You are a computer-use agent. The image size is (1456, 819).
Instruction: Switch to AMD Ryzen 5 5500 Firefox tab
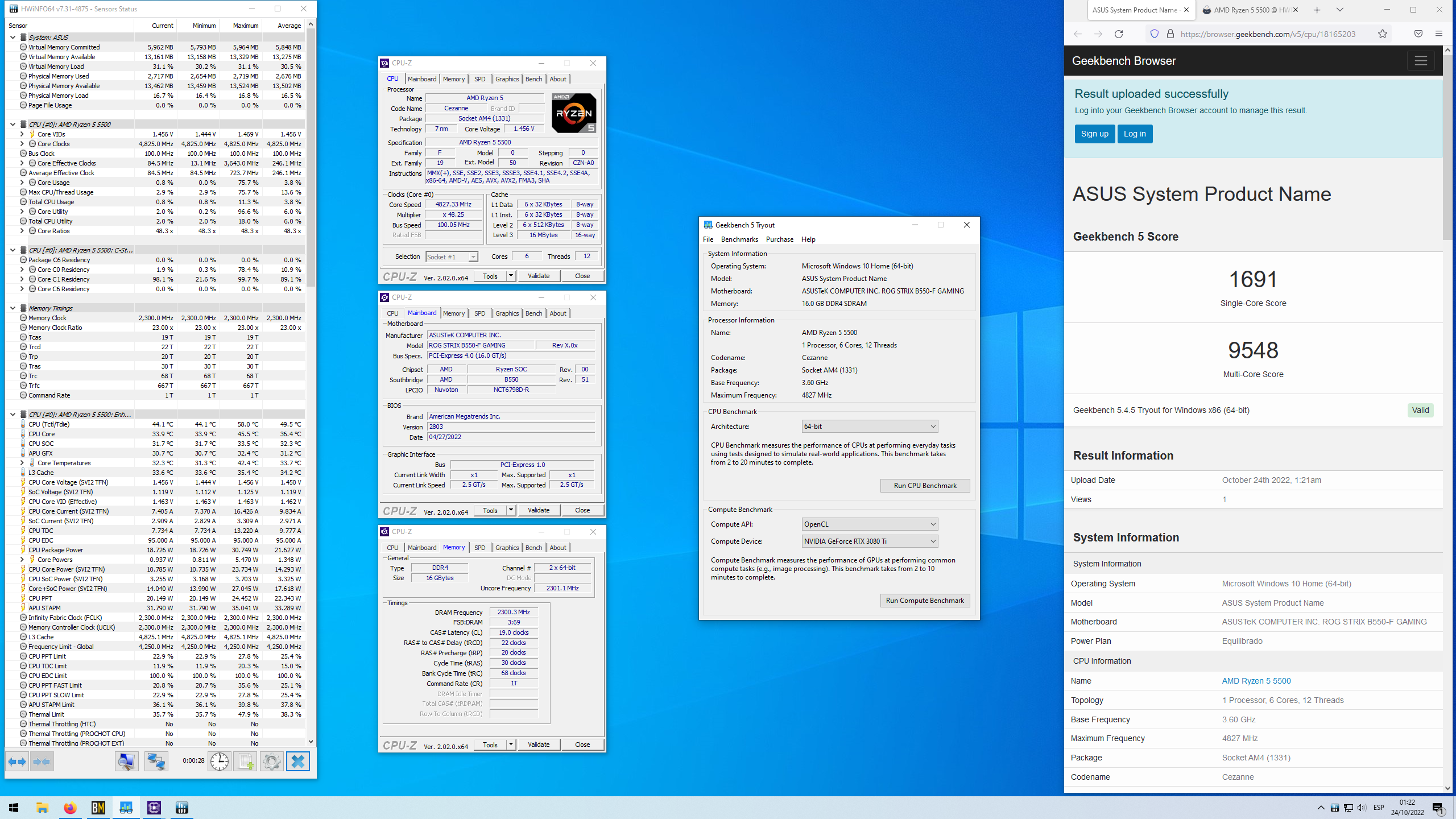point(1250,10)
